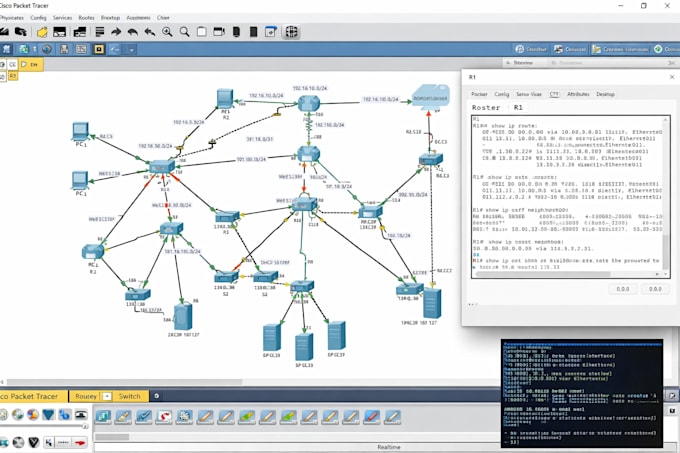Click the left 0.0.0 field in R1 window
The image size is (680, 453).
623,289
